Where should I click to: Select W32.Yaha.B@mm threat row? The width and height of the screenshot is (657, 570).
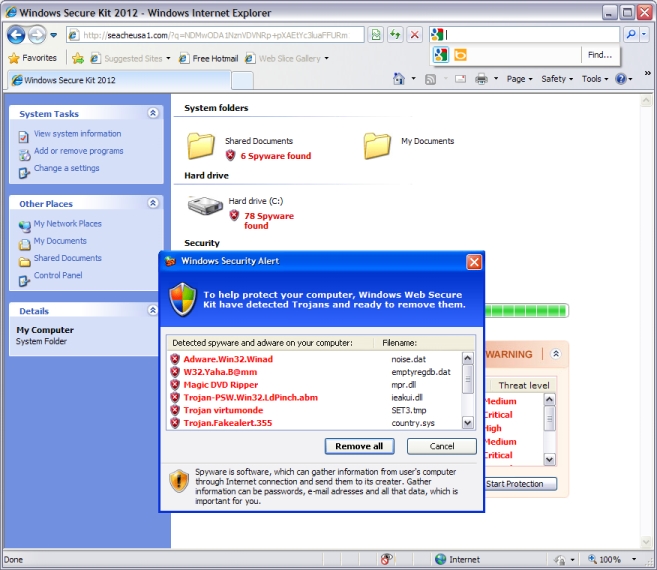[313, 372]
